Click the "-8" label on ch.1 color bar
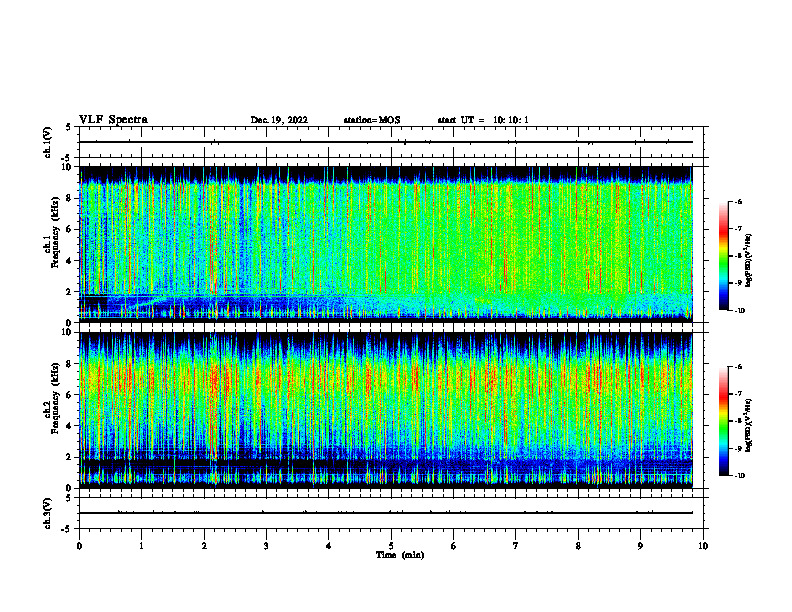The height and width of the screenshot is (612, 792). (x=738, y=256)
